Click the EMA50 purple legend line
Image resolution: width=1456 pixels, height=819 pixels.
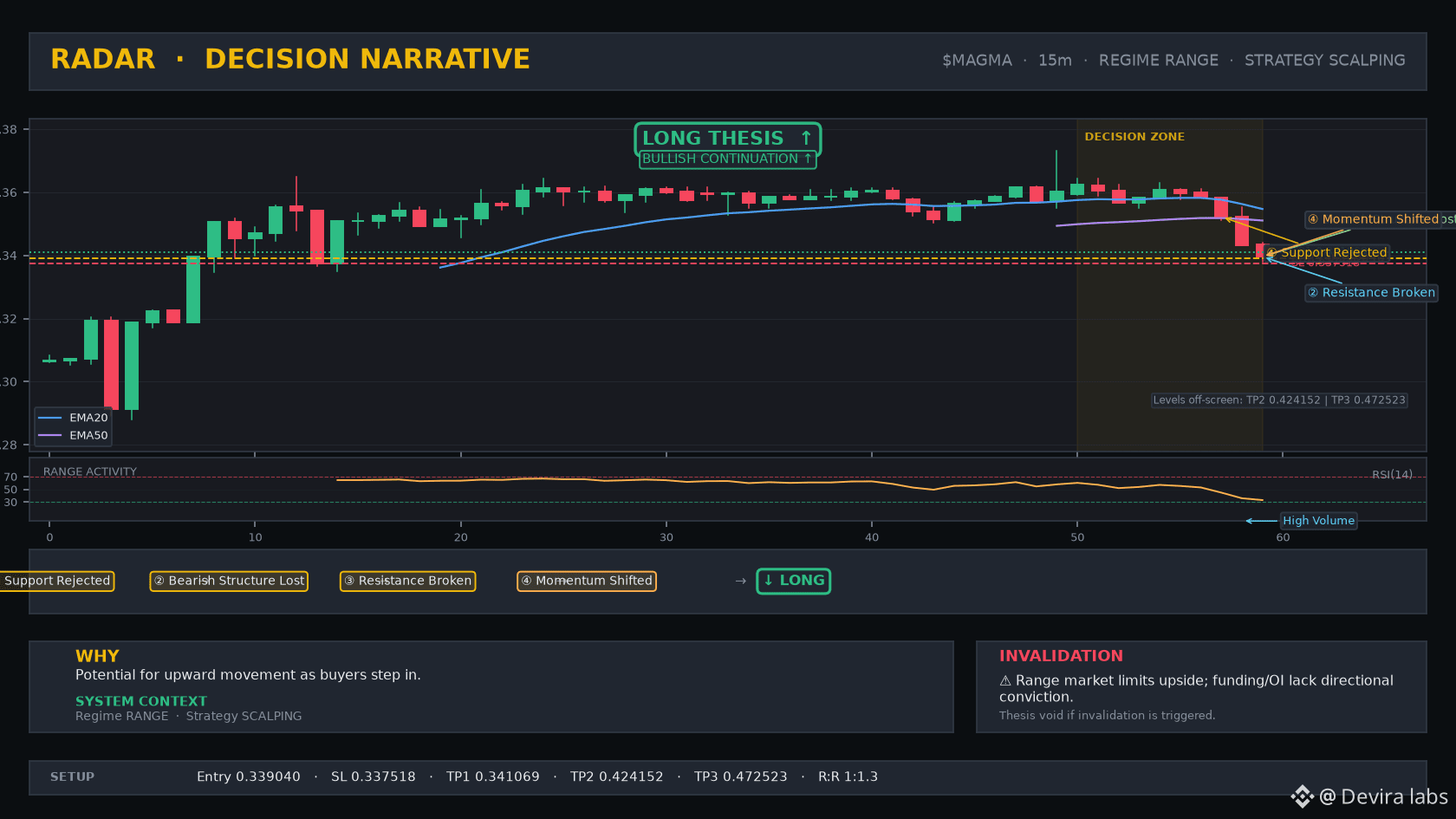[x=50, y=435]
